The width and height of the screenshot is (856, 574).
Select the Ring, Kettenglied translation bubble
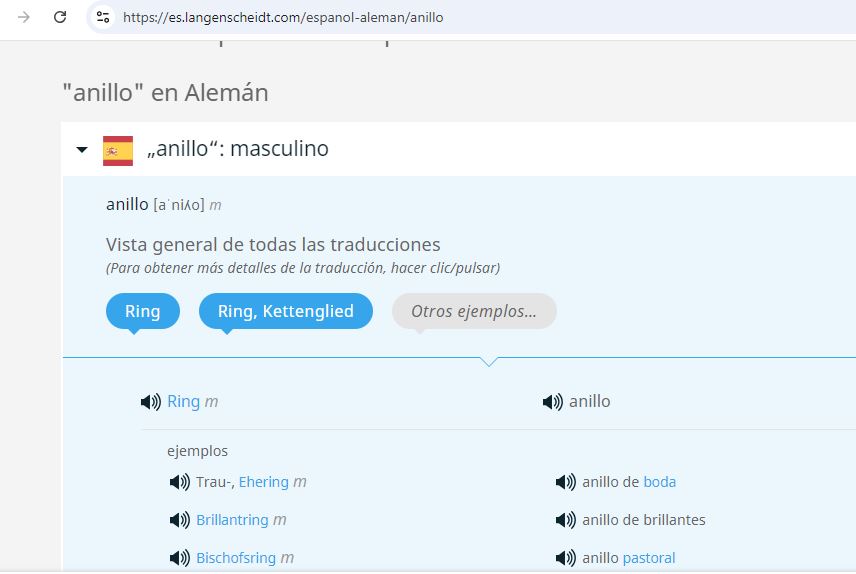pos(285,311)
